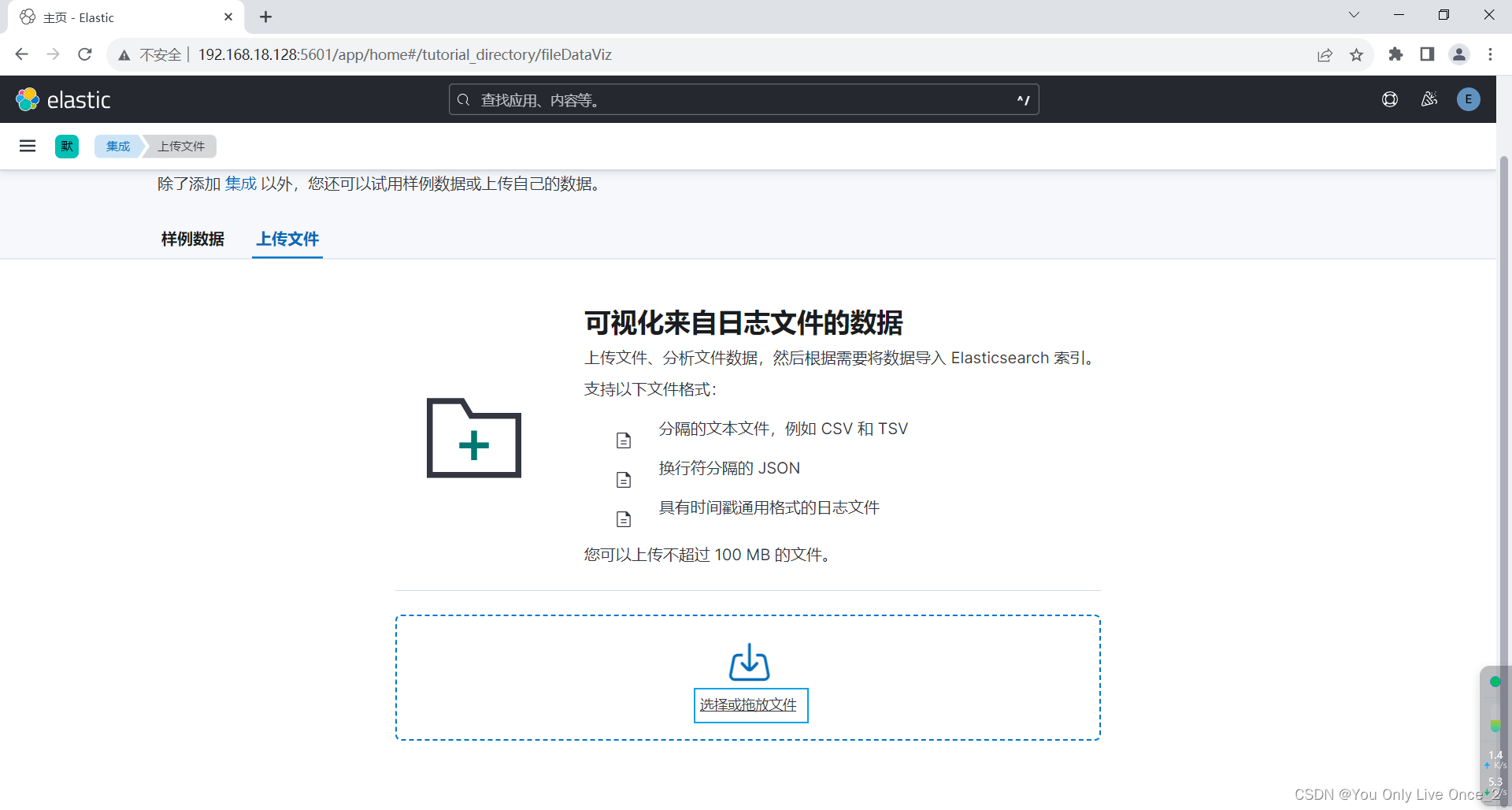Click green dot on floating network widget

tap(1495, 682)
